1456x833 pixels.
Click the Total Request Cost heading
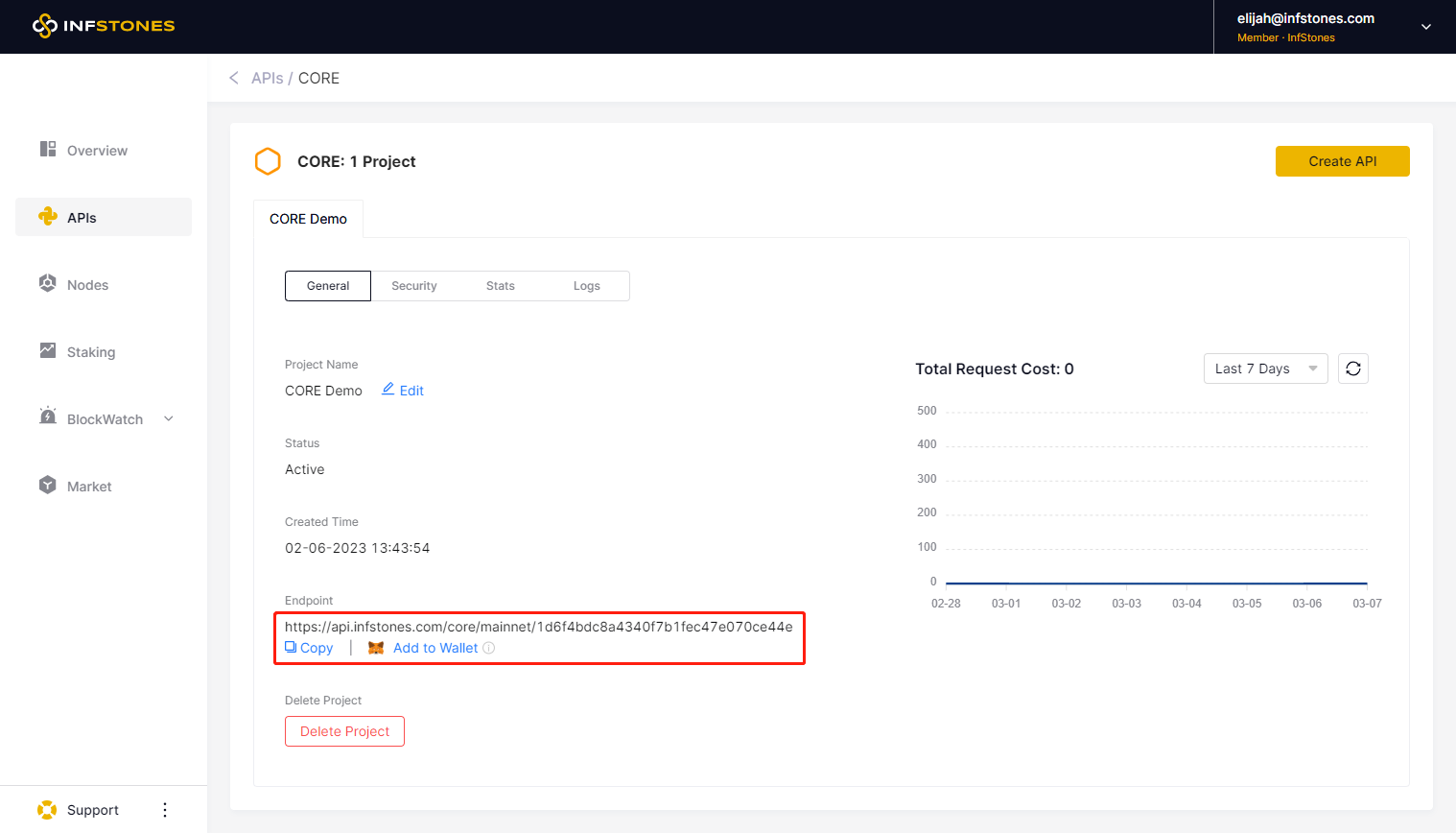[x=995, y=369]
